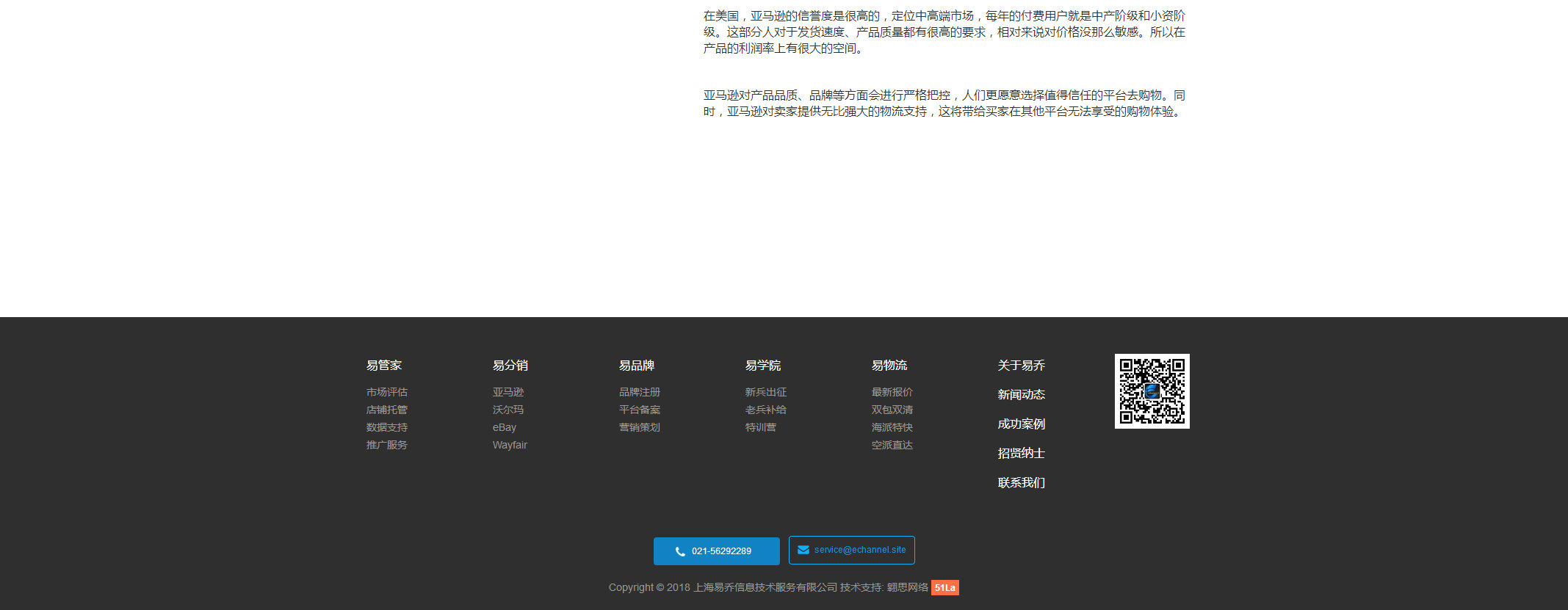Open the Wayfair link
The width and height of the screenshot is (1568, 610).
point(510,446)
